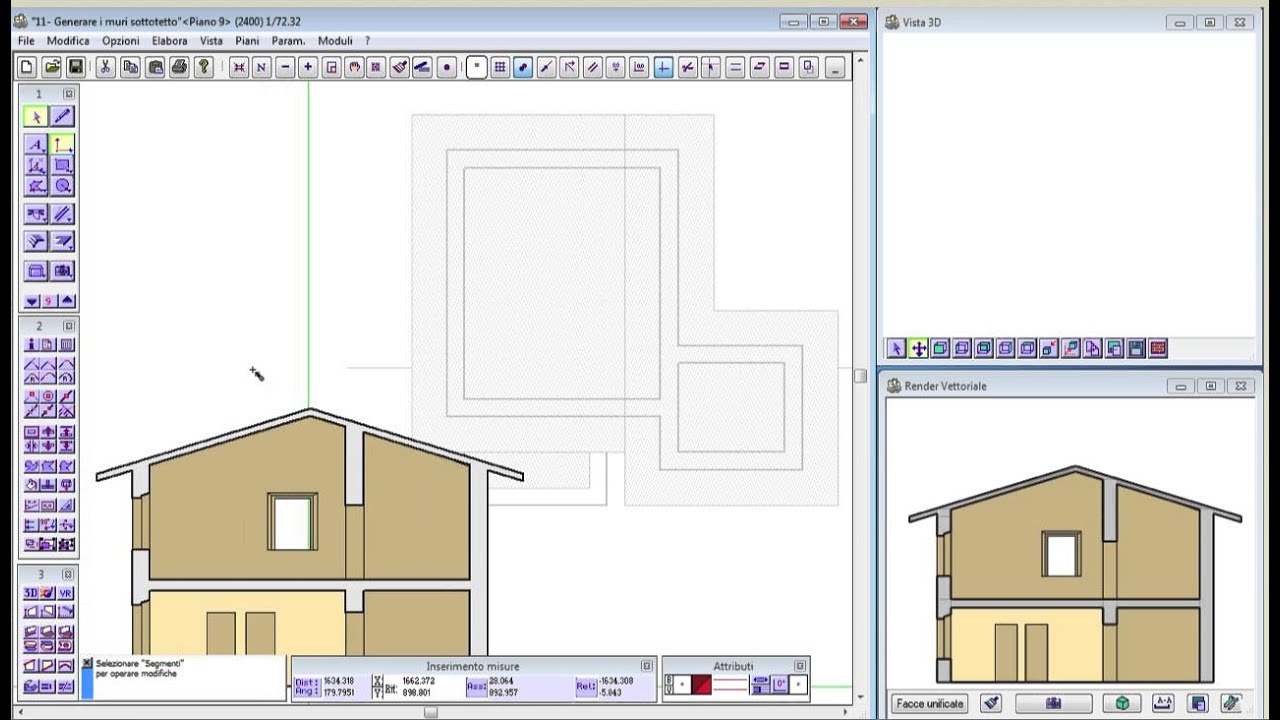Open the Elabora menu
This screenshot has width=1280, height=720.
pyautogui.click(x=170, y=41)
